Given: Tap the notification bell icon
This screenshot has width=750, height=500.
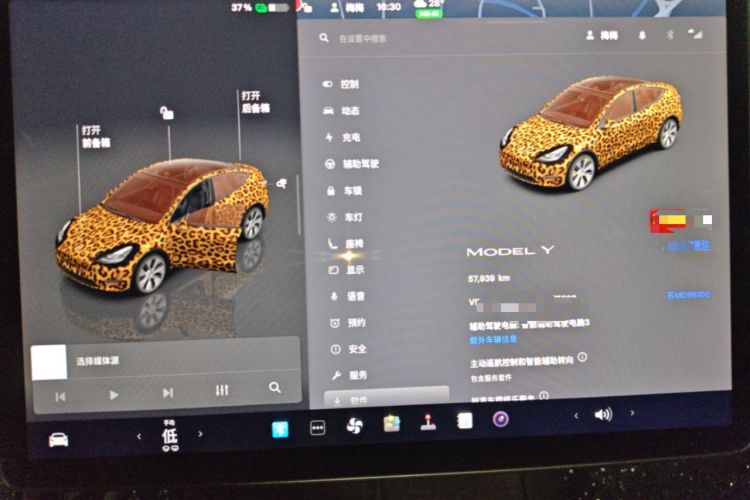Looking at the screenshot, I should pos(642,35).
